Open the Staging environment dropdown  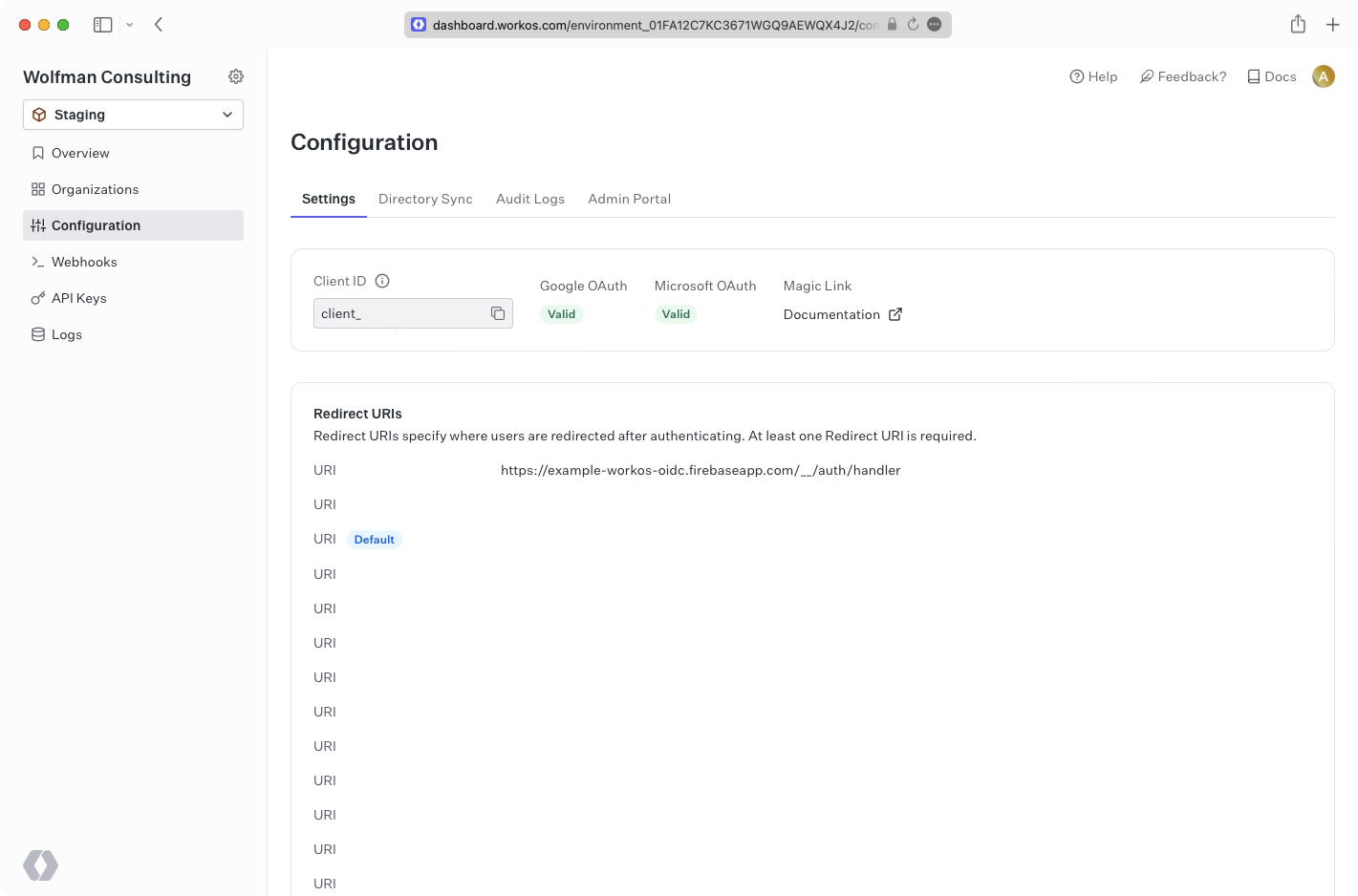pos(133,115)
